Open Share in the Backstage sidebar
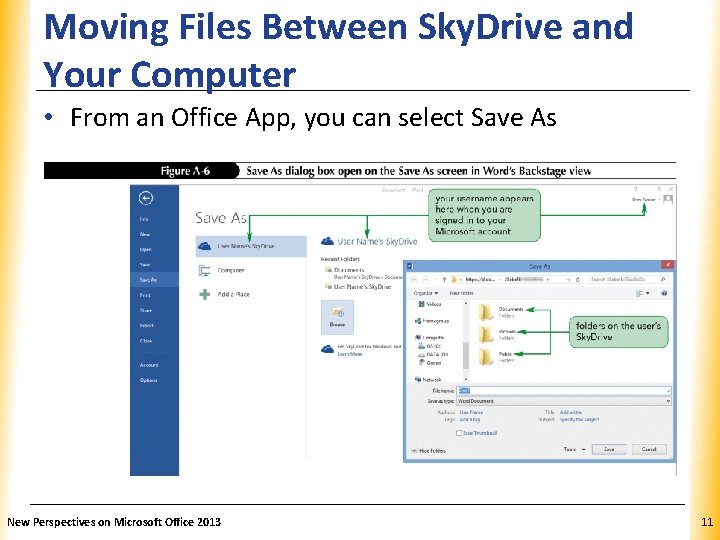This screenshot has width=720, height=540. pos(146,310)
